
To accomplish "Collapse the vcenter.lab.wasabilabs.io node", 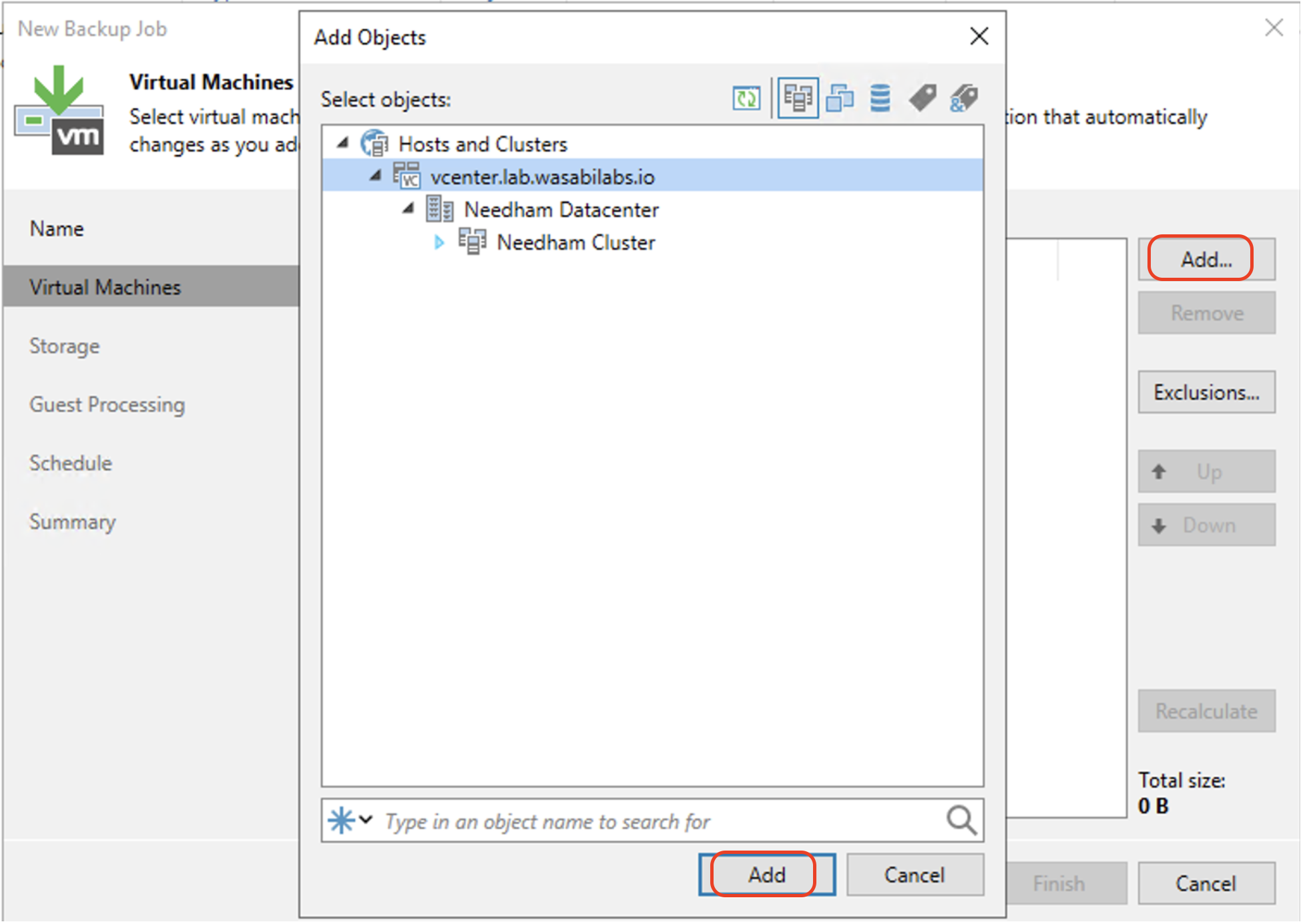I will 376,175.
